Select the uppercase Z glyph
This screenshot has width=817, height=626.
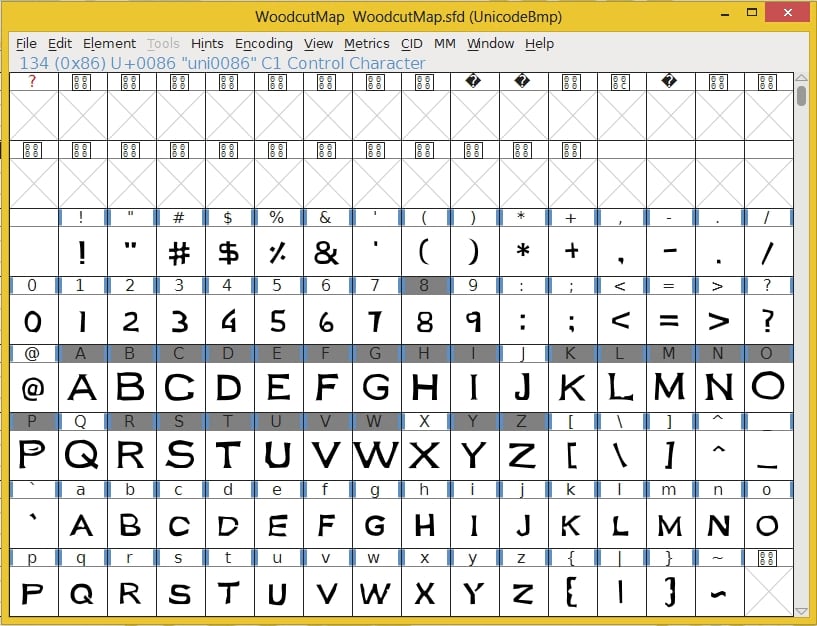pyautogui.click(x=524, y=455)
